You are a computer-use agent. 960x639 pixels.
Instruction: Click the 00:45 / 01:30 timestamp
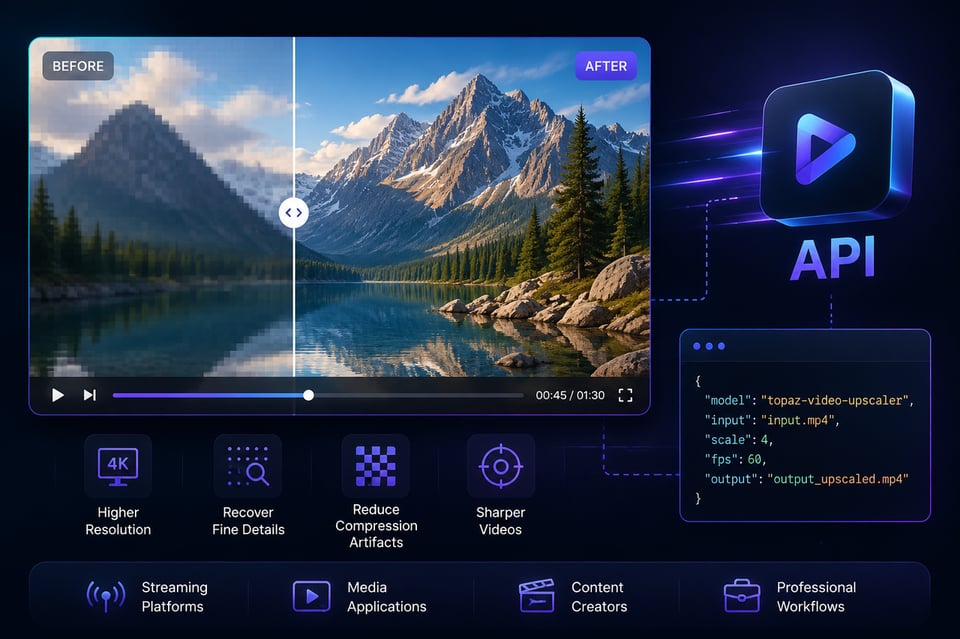point(570,395)
